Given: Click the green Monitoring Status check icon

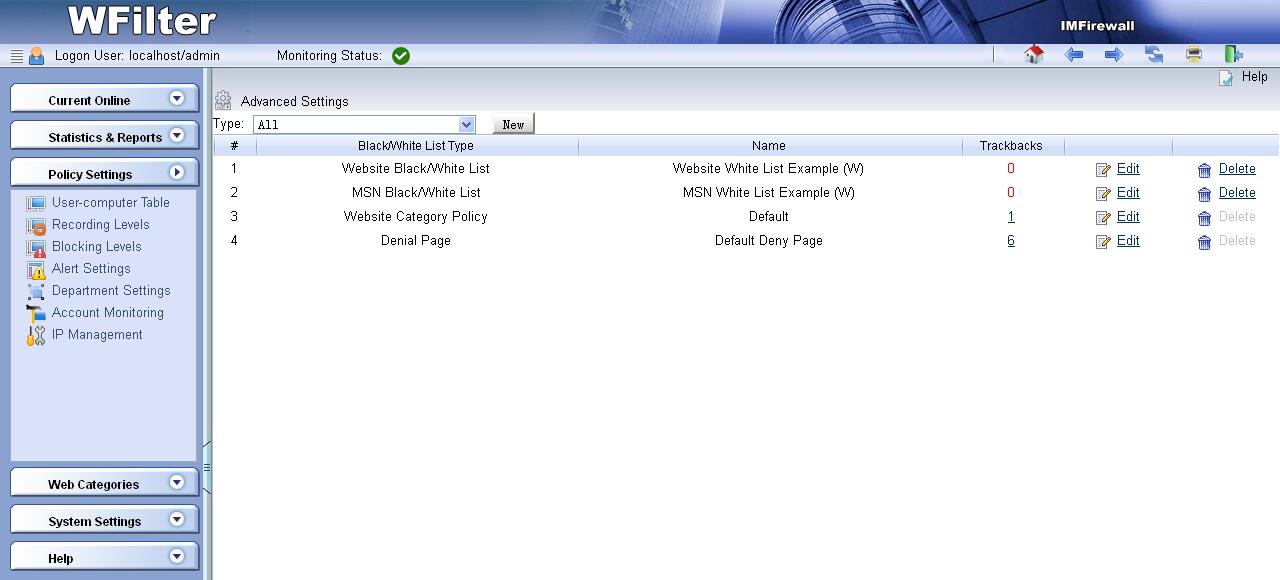Looking at the screenshot, I should (401, 56).
